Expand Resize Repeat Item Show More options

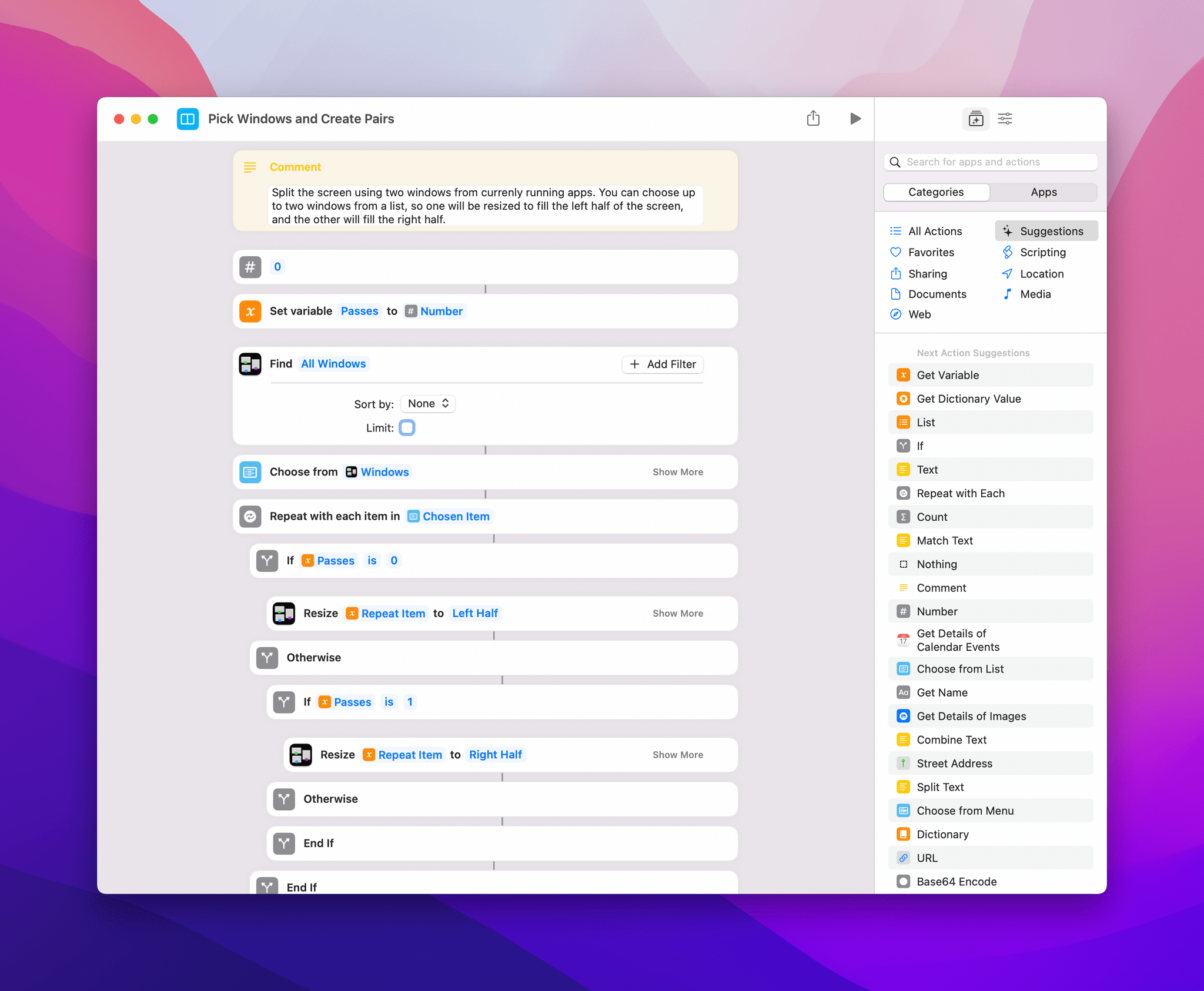coord(678,613)
